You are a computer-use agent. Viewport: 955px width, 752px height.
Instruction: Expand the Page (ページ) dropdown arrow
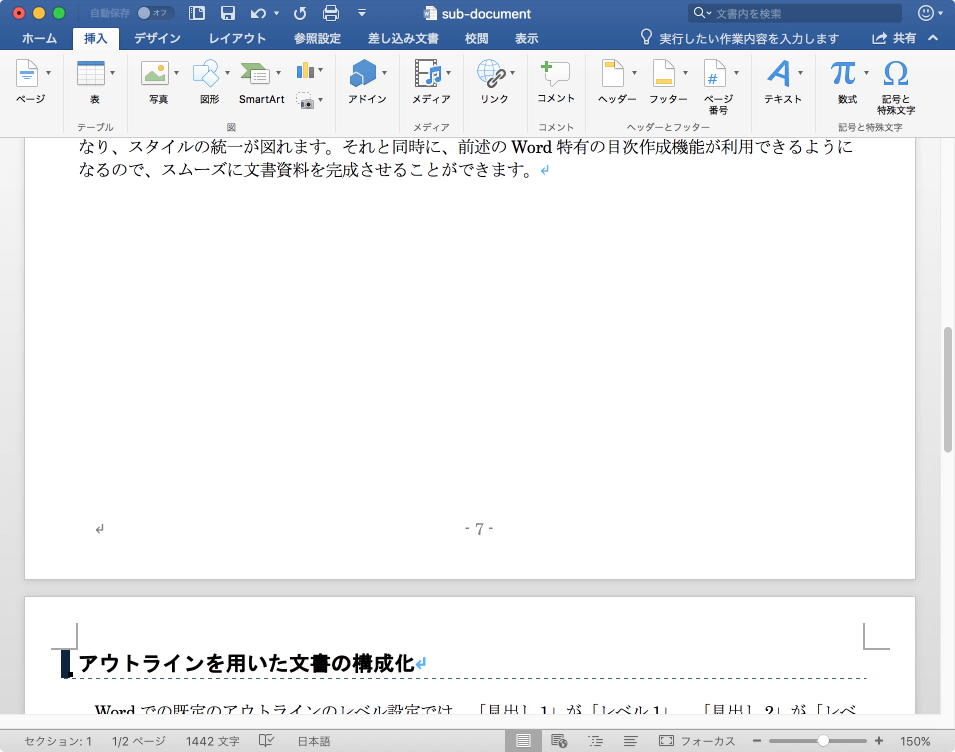(49, 73)
